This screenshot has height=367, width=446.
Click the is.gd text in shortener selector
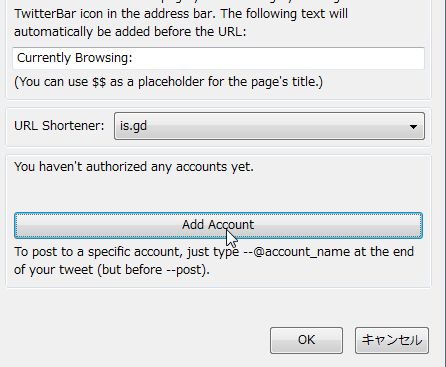(133, 126)
